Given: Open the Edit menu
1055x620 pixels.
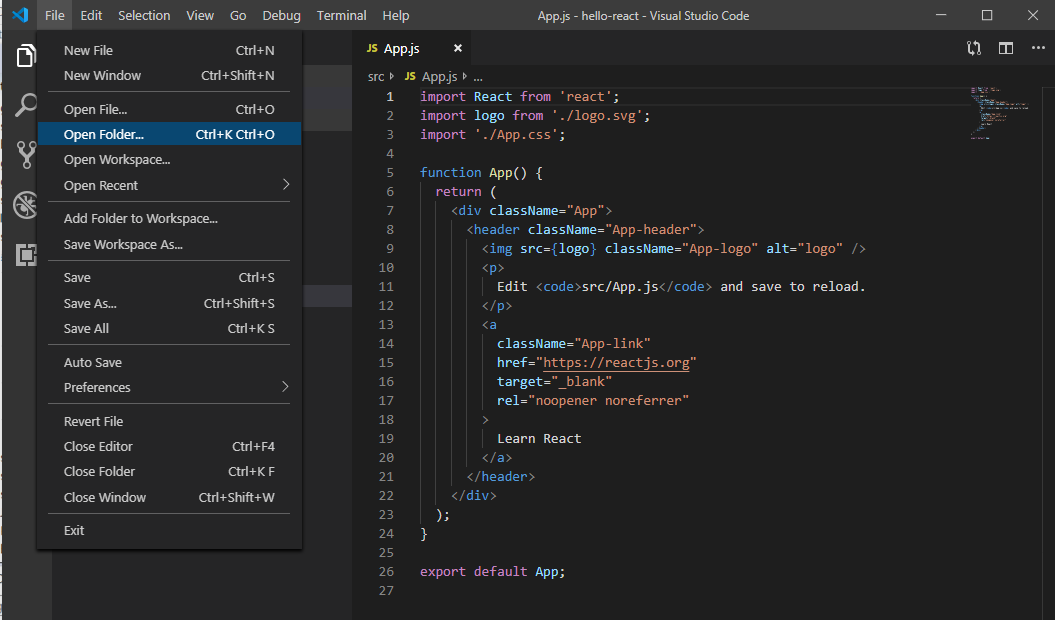Looking at the screenshot, I should coord(91,15).
